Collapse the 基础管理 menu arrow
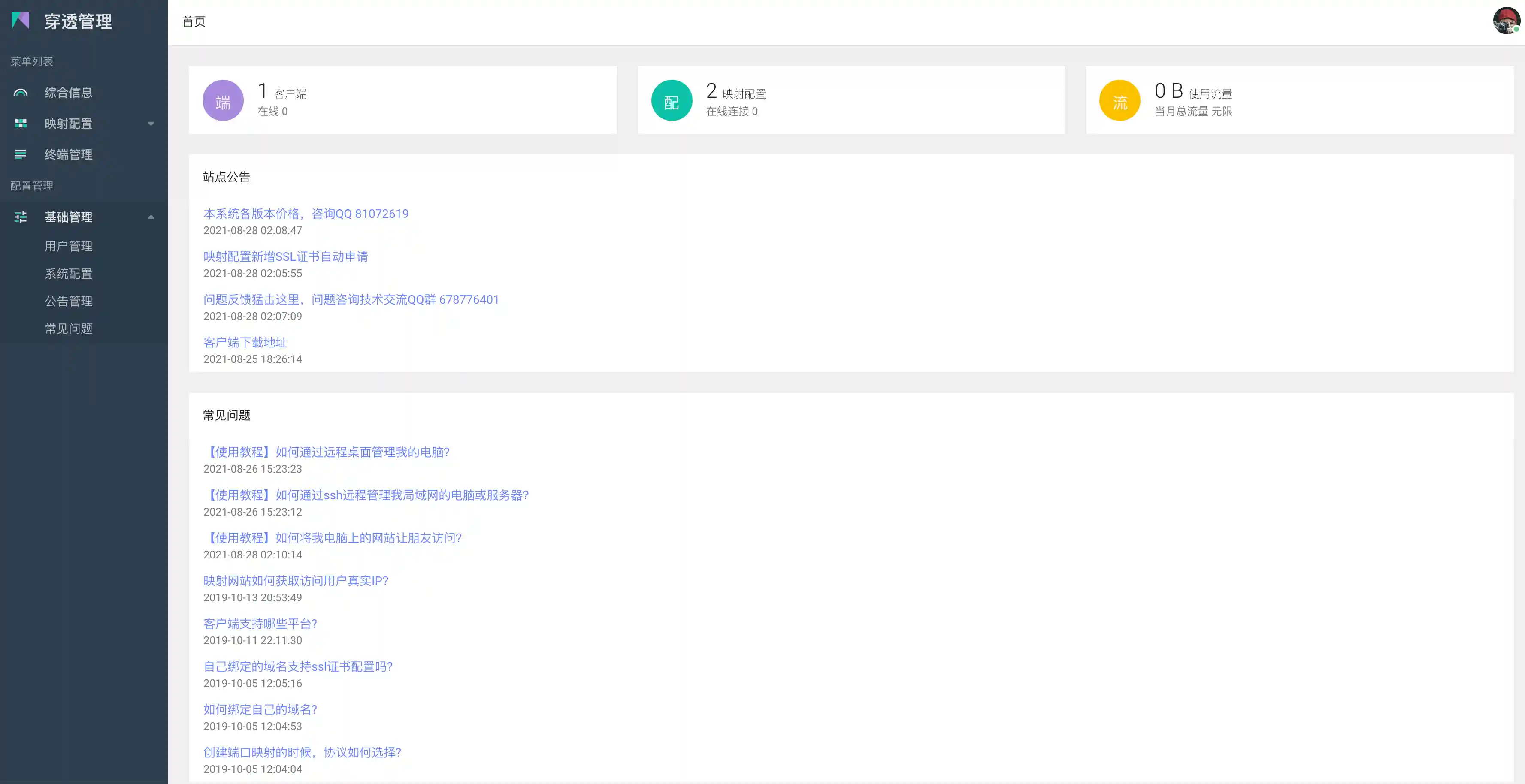Viewport: 1525px width, 784px height. click(151, 217)
